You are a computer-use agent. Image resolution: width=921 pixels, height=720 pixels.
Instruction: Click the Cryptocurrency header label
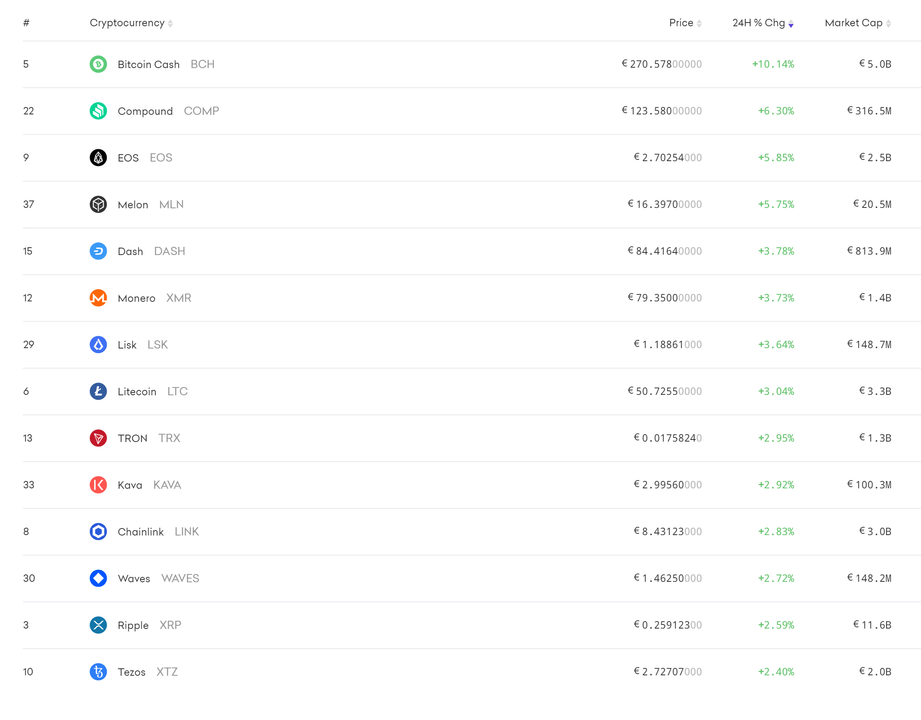(127, 23)
